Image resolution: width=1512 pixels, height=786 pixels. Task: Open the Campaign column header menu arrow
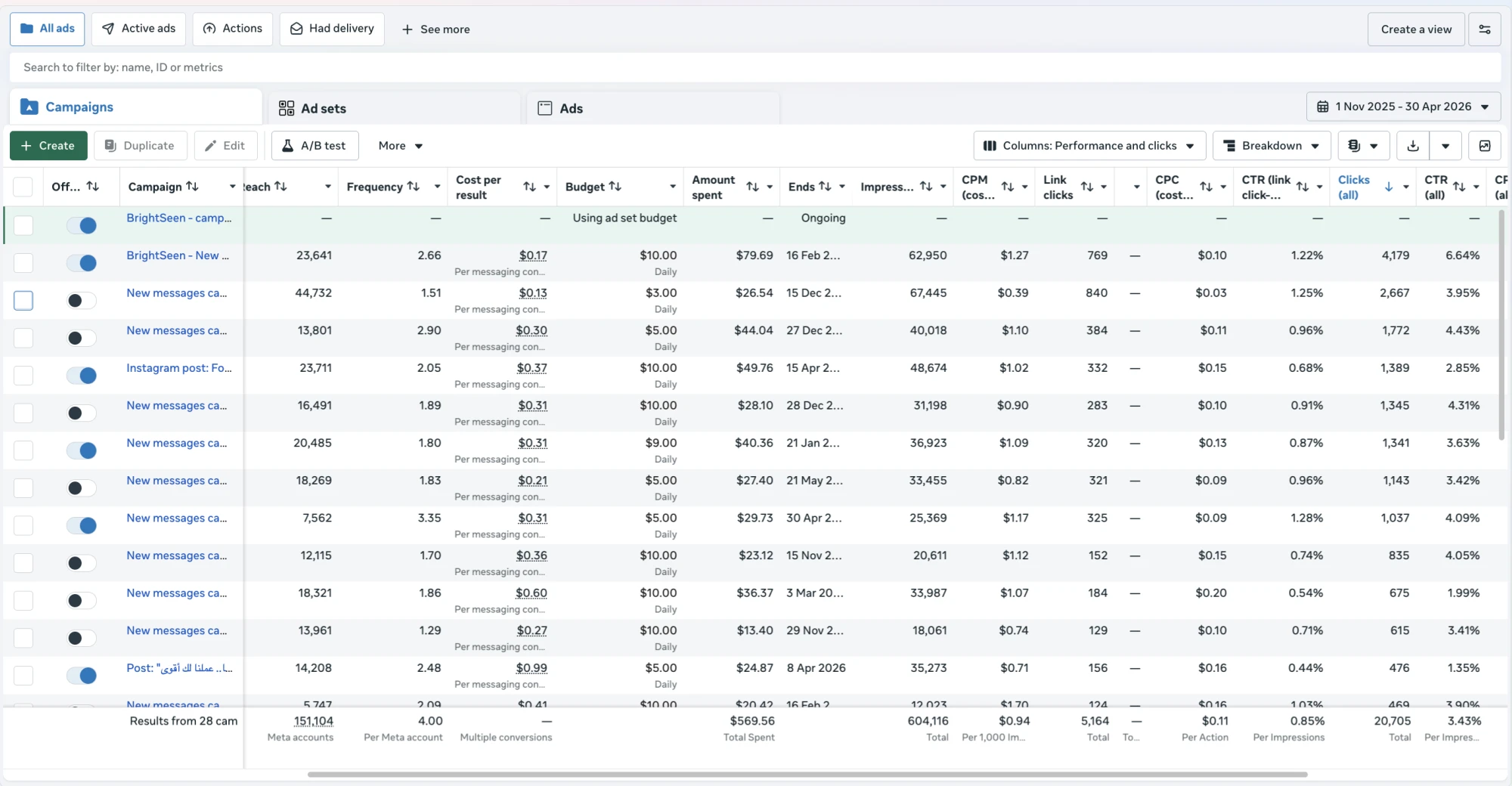(232, 187)
